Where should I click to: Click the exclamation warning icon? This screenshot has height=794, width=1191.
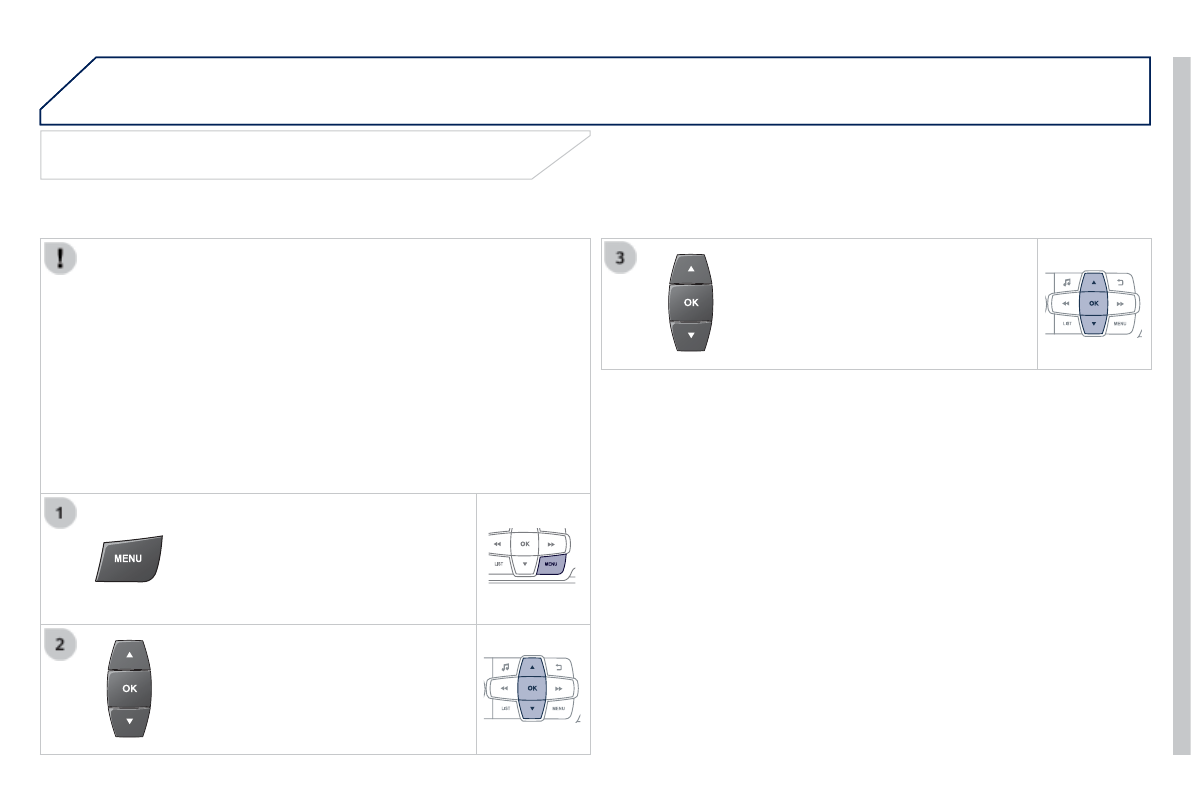[x=61, y=258]
